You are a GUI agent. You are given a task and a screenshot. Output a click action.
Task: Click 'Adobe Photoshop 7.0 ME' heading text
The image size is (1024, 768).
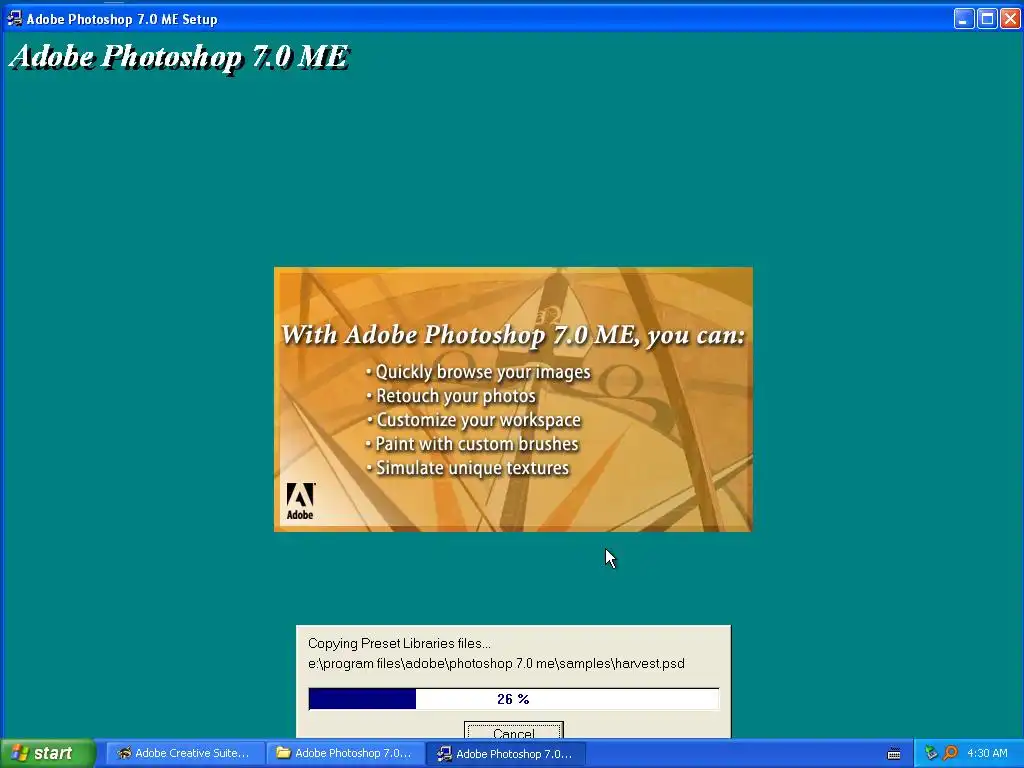click(180, 57)
